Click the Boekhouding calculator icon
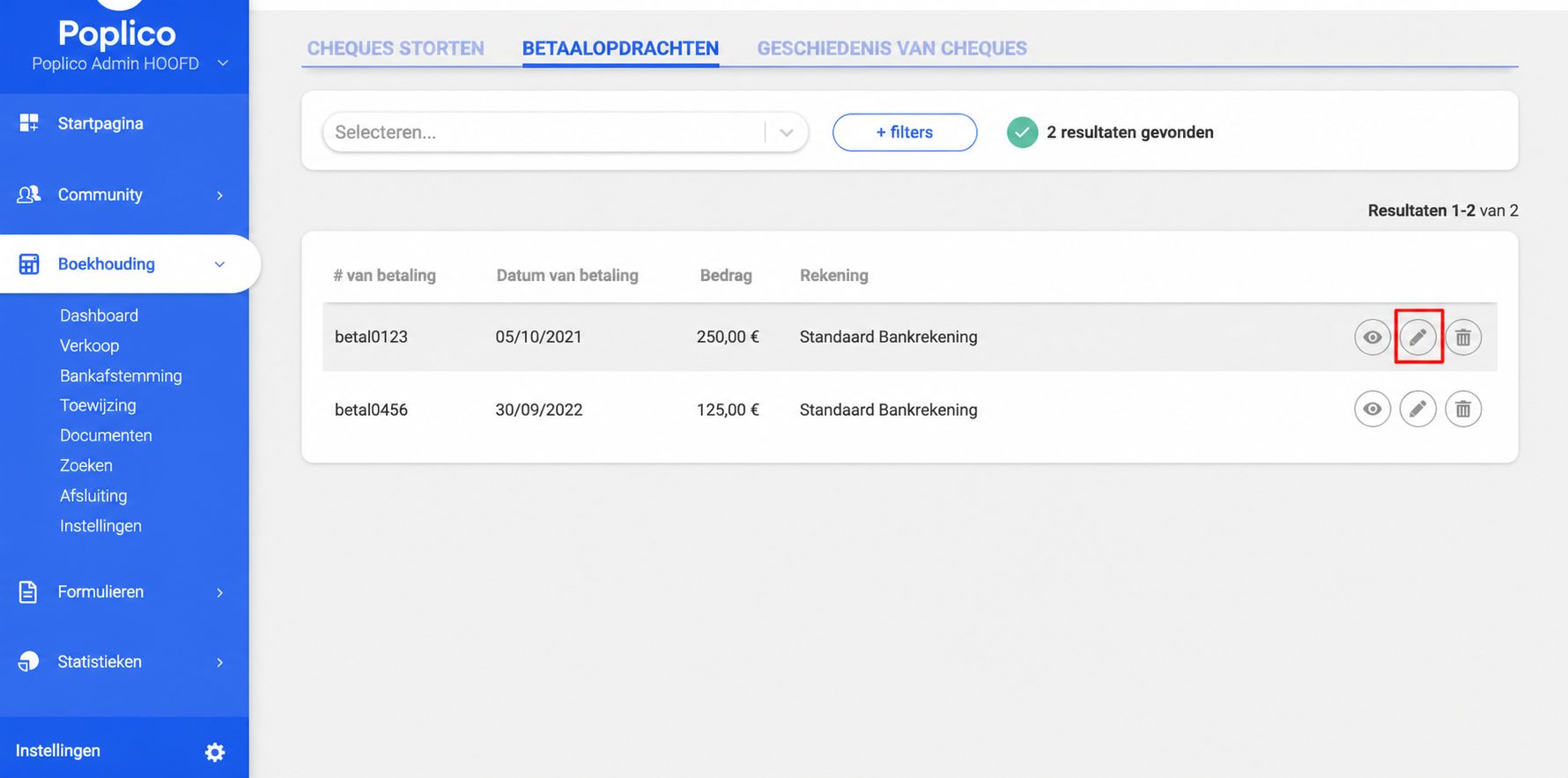Image resolution: width=1568 pixels, height=778 pixels. click(29, 263)
